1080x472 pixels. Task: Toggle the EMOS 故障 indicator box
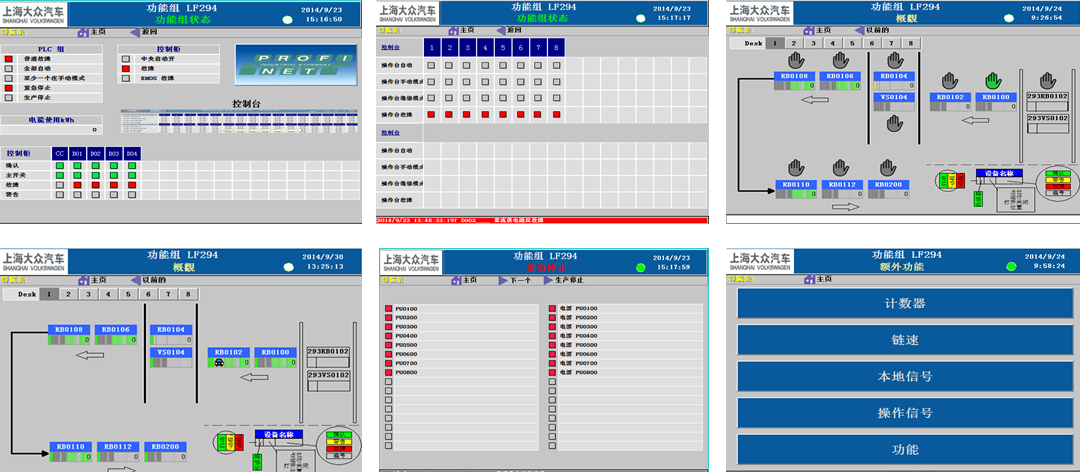126,78
